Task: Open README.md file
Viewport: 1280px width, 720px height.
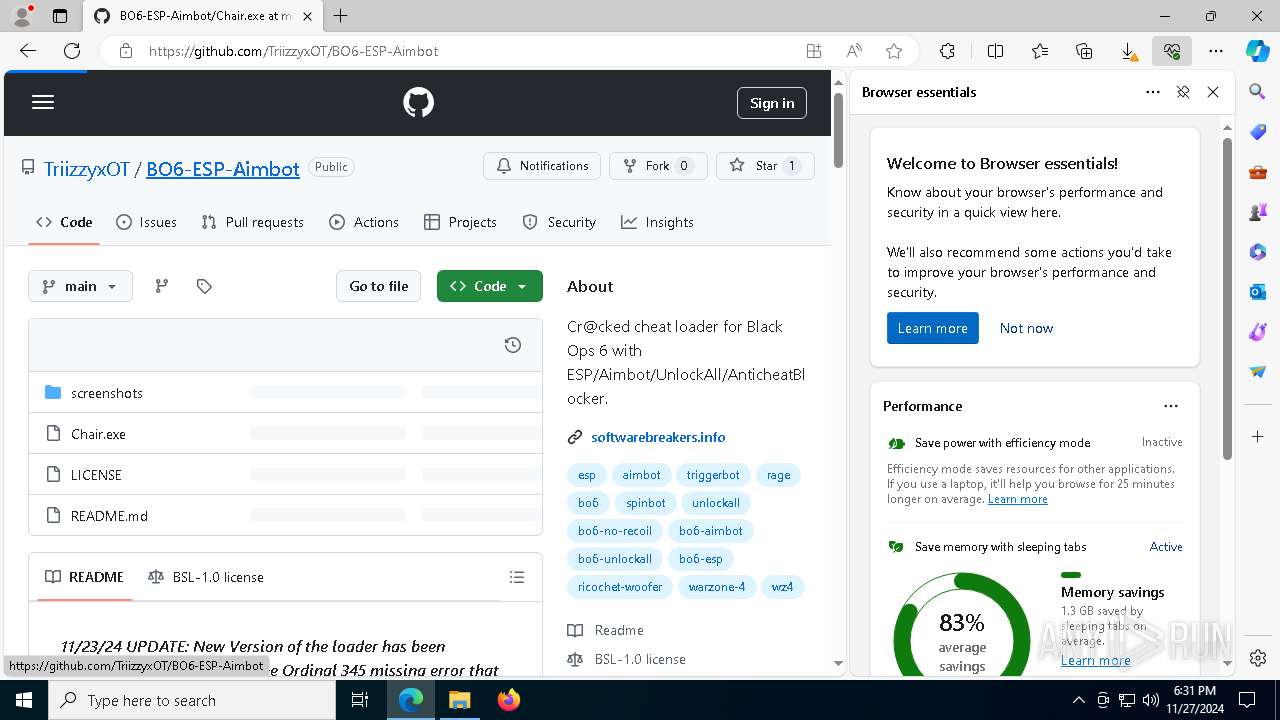Action: 109,516
